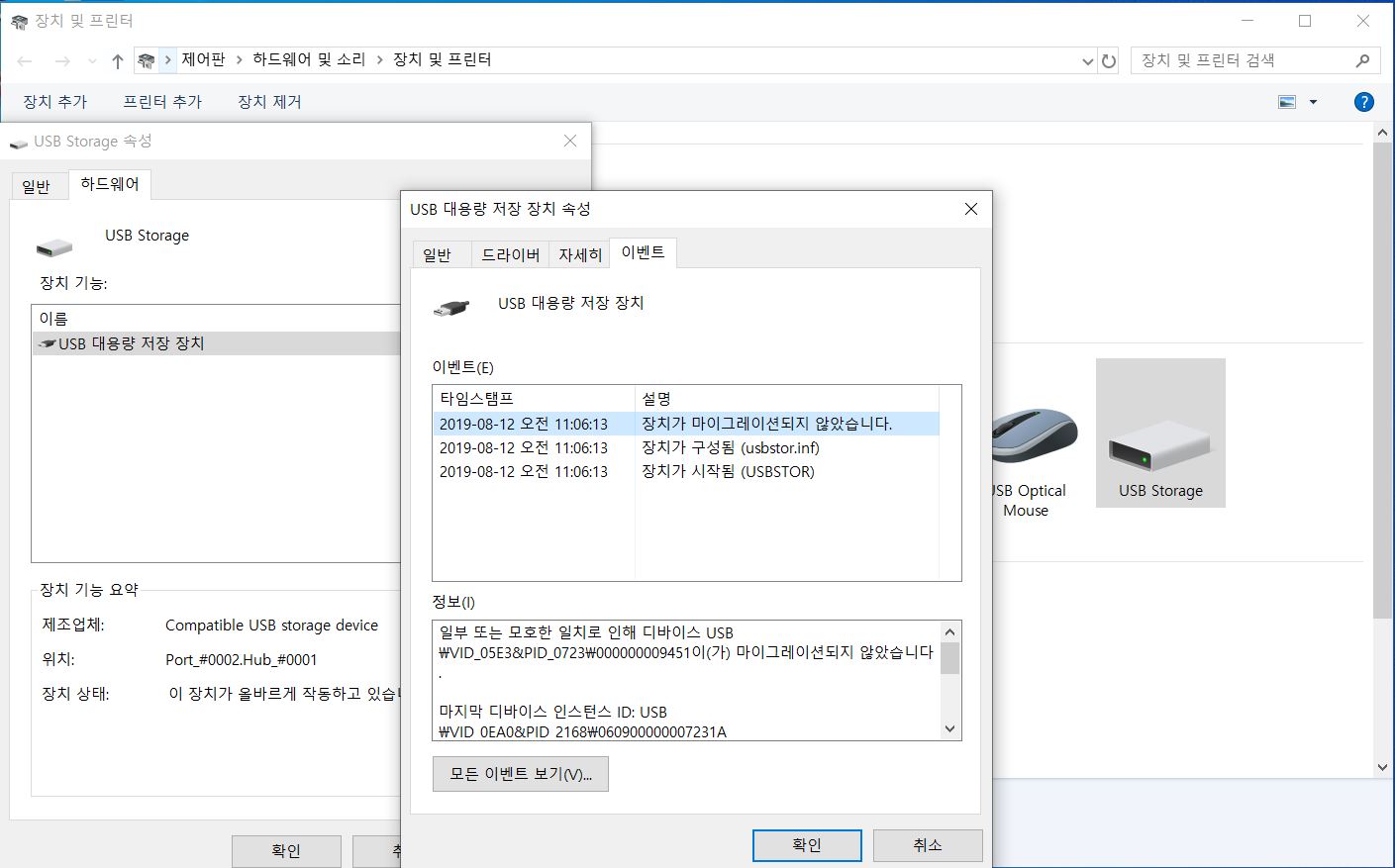This screenshot has width=1395, height=868.
Task: Click the main window scroll up arrow
Action: tap(1383, 133)
